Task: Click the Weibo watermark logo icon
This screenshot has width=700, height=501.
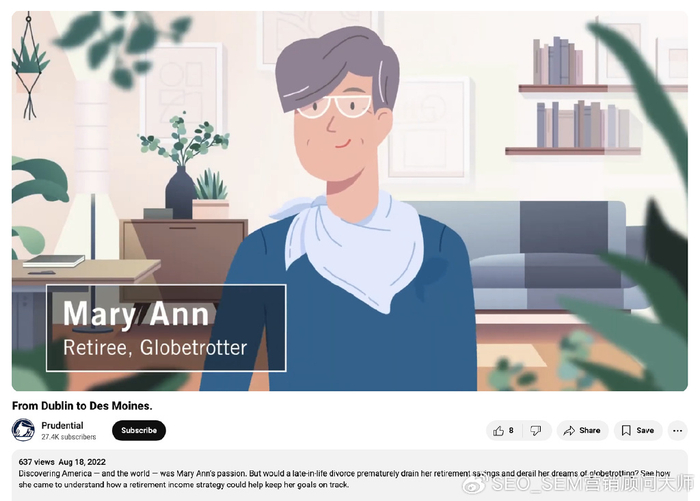Action: point(475,484)
